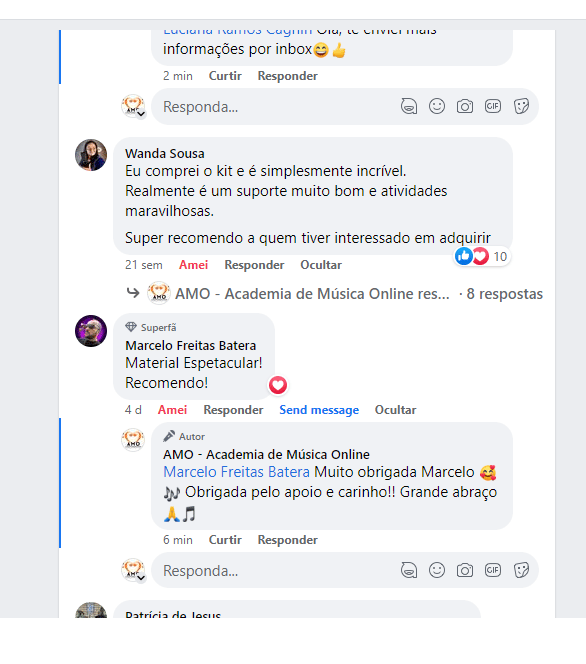
Task: Open reactions list showing 10 reactions
Action: tap(482, 256)
